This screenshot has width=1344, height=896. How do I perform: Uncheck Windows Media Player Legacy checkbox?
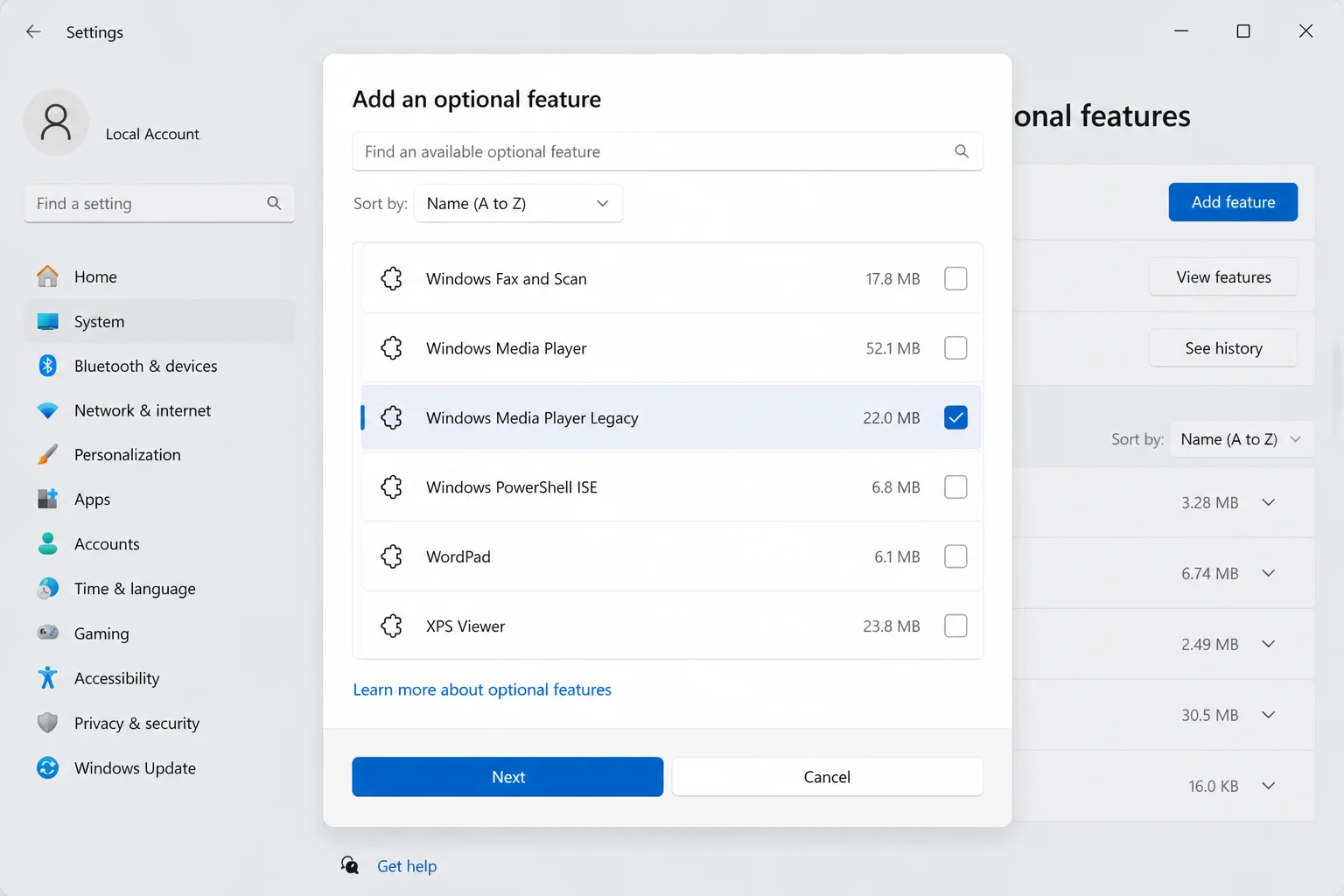(955, 417)
